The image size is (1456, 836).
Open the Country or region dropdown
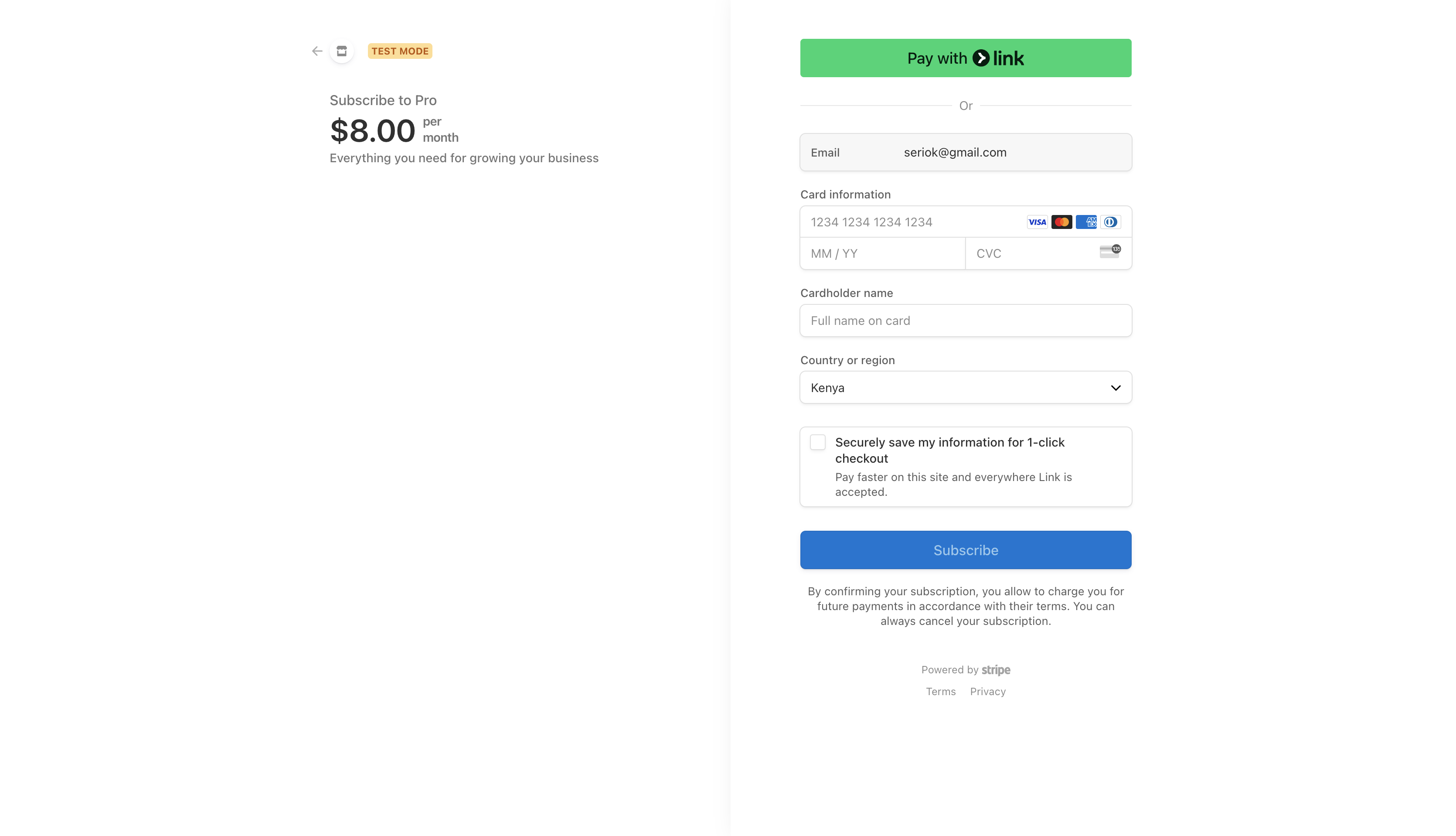coord(965,388)
